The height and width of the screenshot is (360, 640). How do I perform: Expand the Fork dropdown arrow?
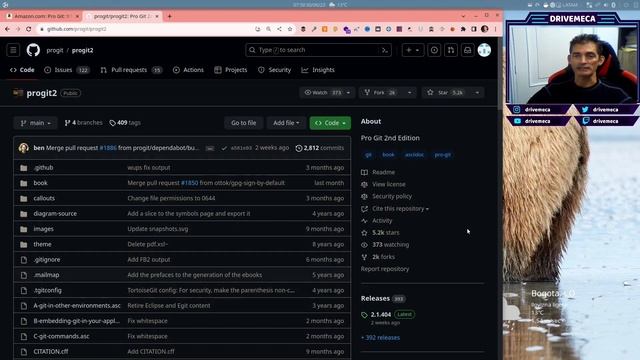(x=409, y=93)
